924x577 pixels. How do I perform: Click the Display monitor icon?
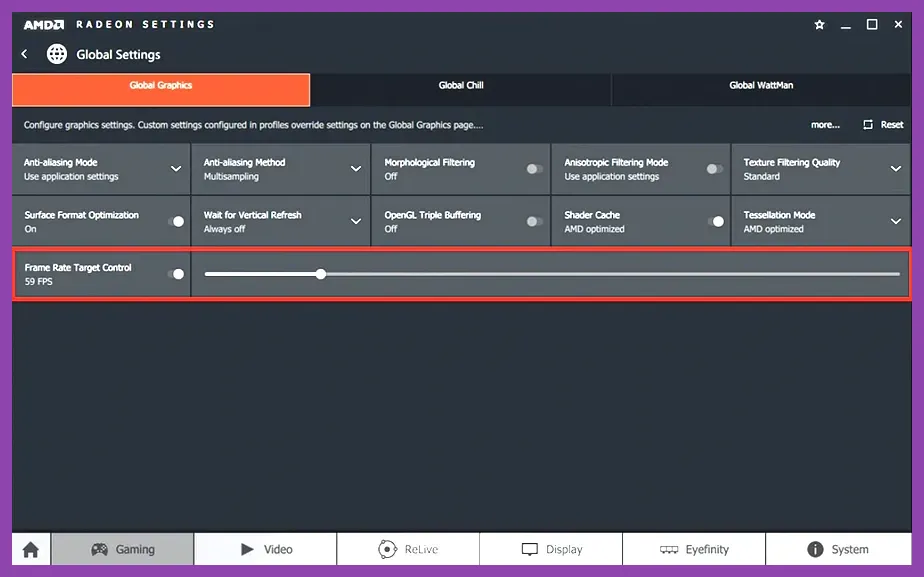[x=530, y=549]
